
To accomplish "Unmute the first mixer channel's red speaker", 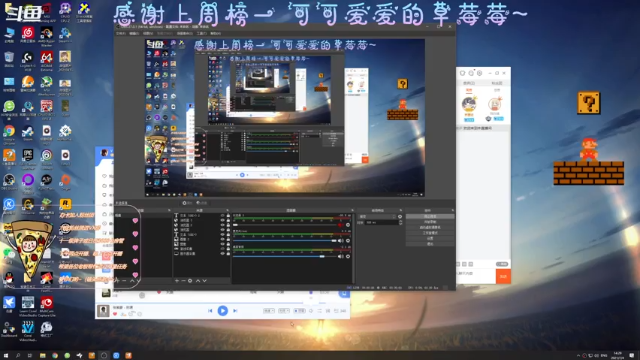I will [341, 225].
